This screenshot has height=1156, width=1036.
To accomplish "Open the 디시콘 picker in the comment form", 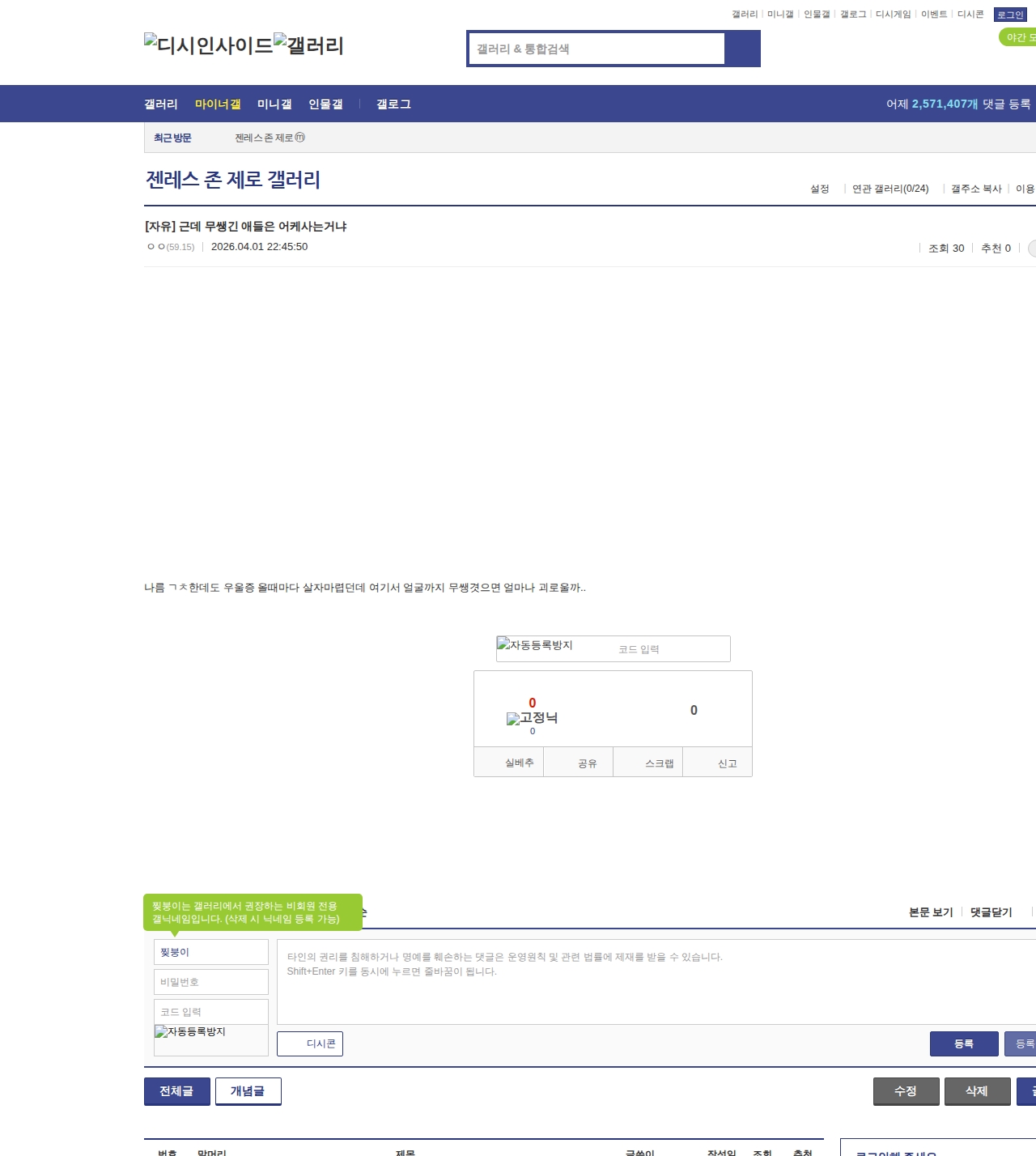I will click(x=310, y=1044).
